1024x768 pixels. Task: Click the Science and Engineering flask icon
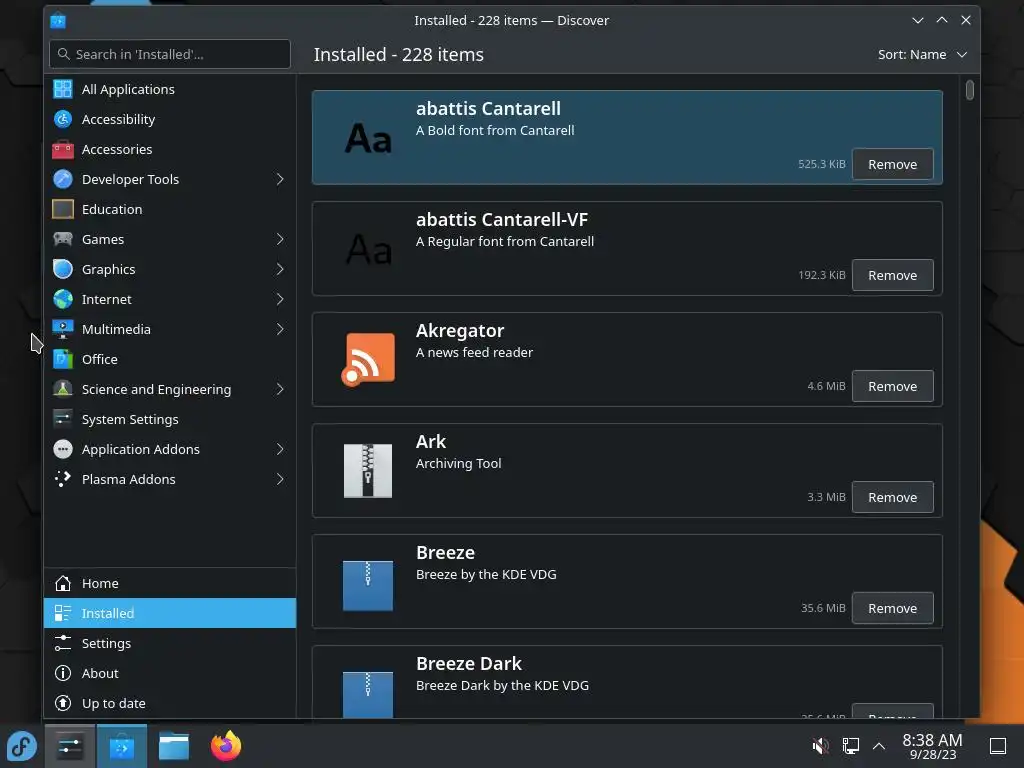tap(63, 389)
